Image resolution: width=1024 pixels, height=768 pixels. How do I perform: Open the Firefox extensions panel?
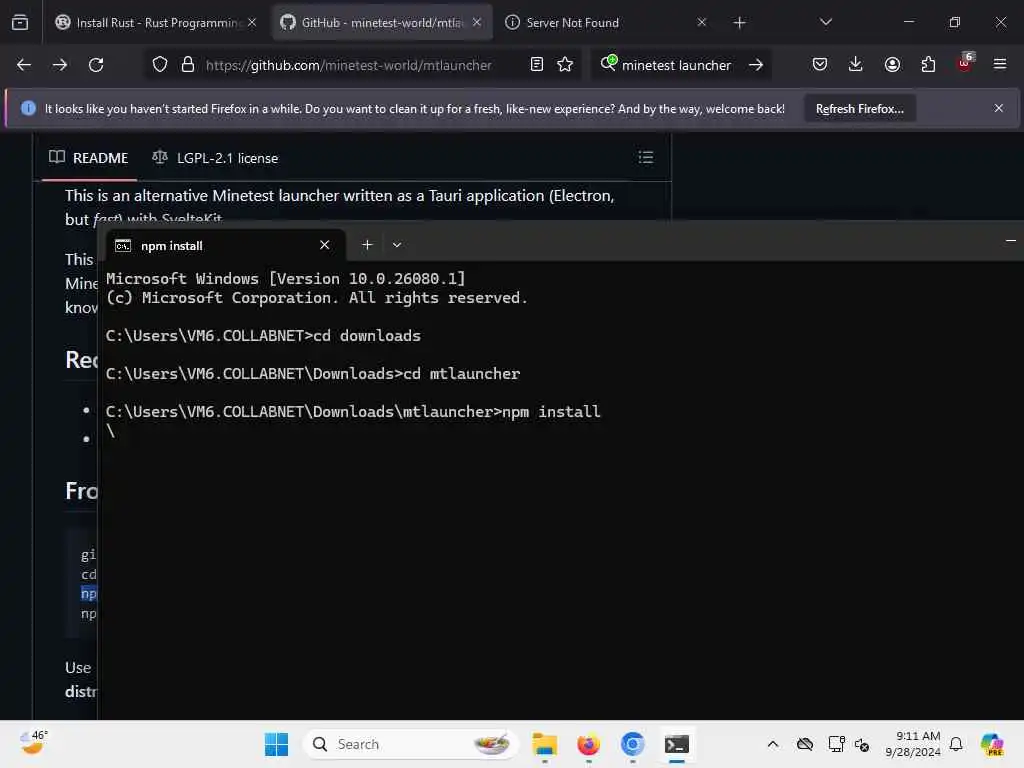coord(928,65)
